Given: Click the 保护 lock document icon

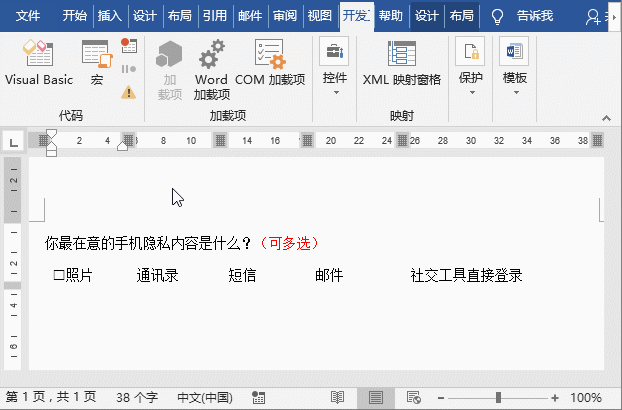Looking at the screenshot, I should click(471, 52).
